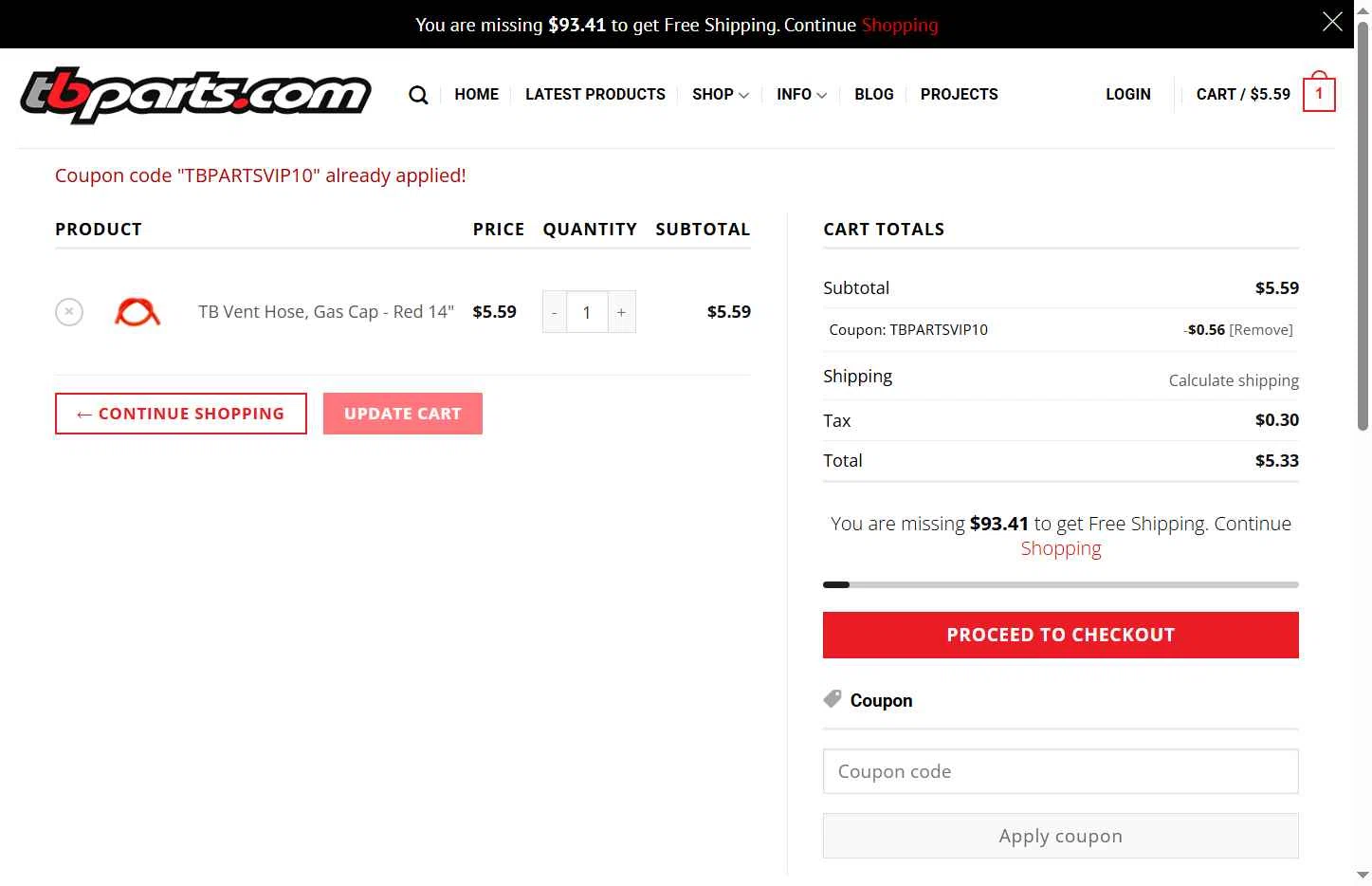Click the total amount $5.33
1372x886 pixels.
tap(1277, 461)
